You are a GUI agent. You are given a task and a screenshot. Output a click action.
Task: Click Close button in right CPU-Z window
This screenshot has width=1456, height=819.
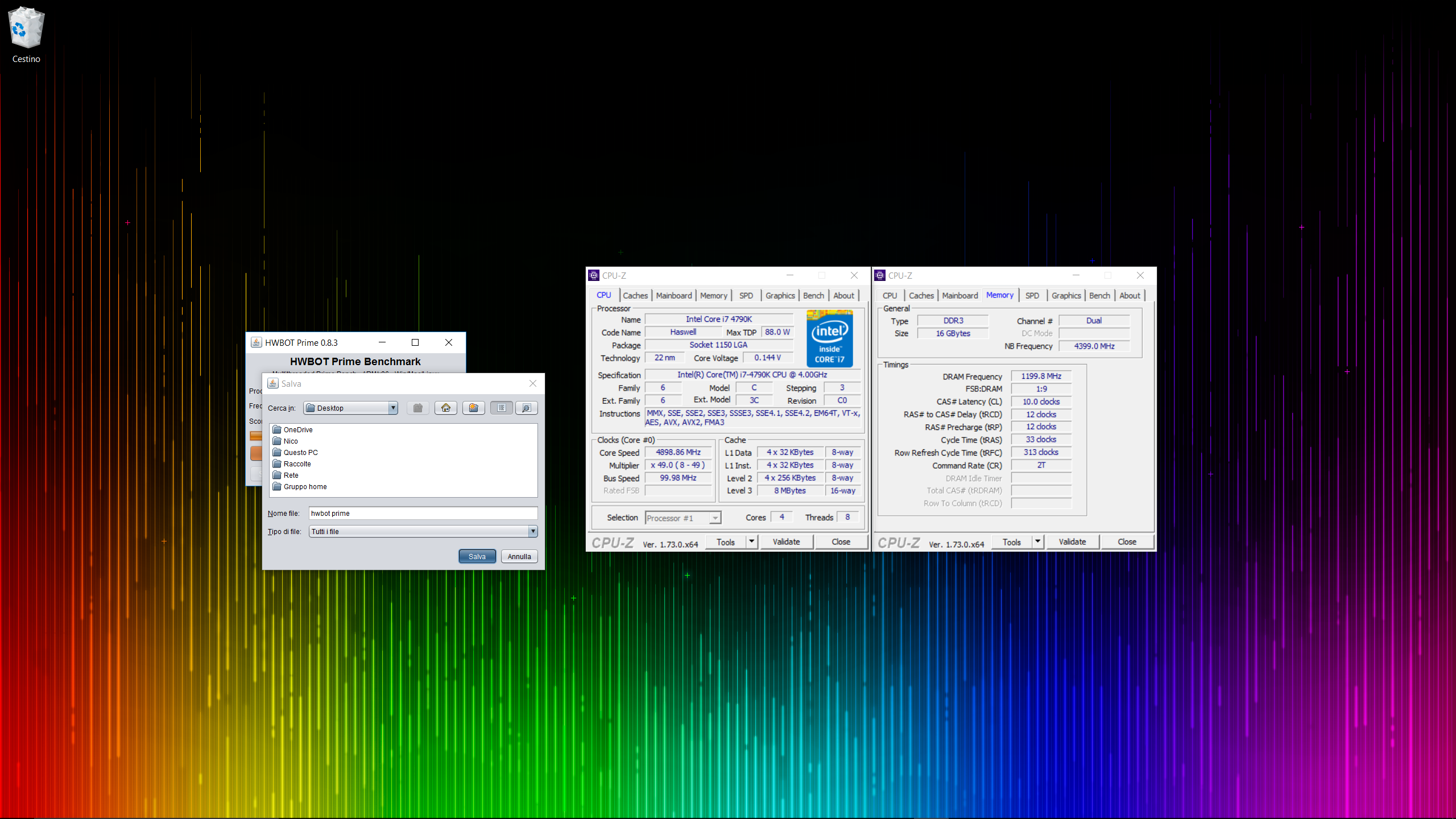coord(1127,542)
